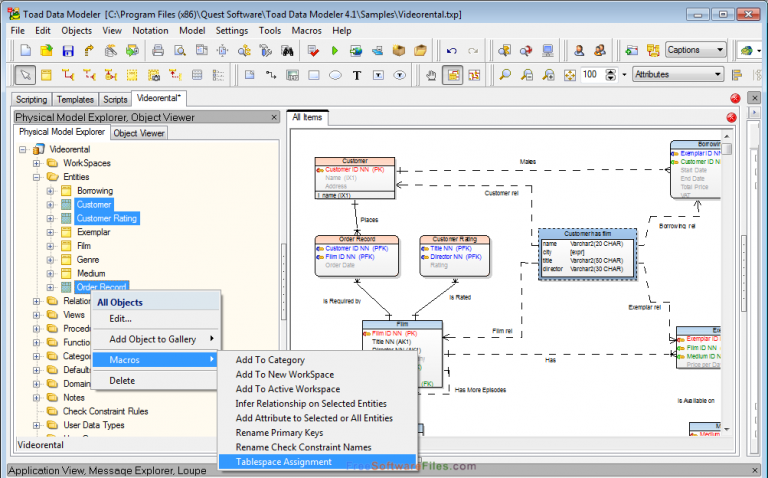Open the Notation menu
Viewport: 768px width, 478px height.
point(150,30)
